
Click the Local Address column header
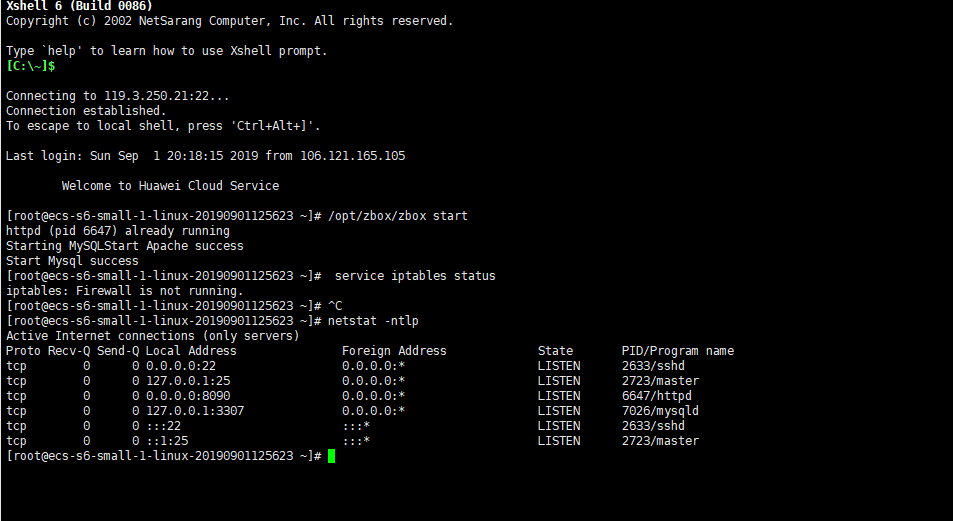click(191, 351)
